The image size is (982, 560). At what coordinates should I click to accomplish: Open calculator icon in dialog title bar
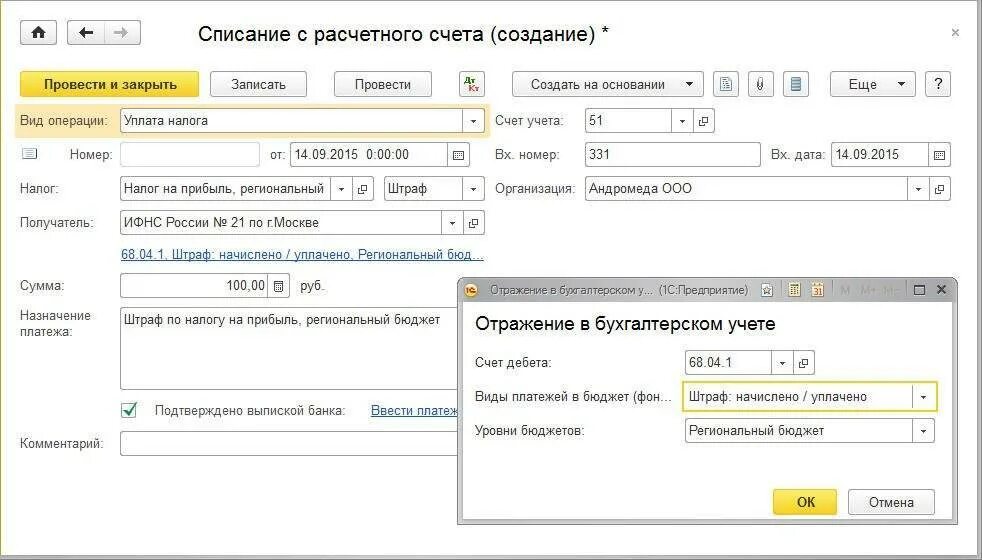[794, 289]
